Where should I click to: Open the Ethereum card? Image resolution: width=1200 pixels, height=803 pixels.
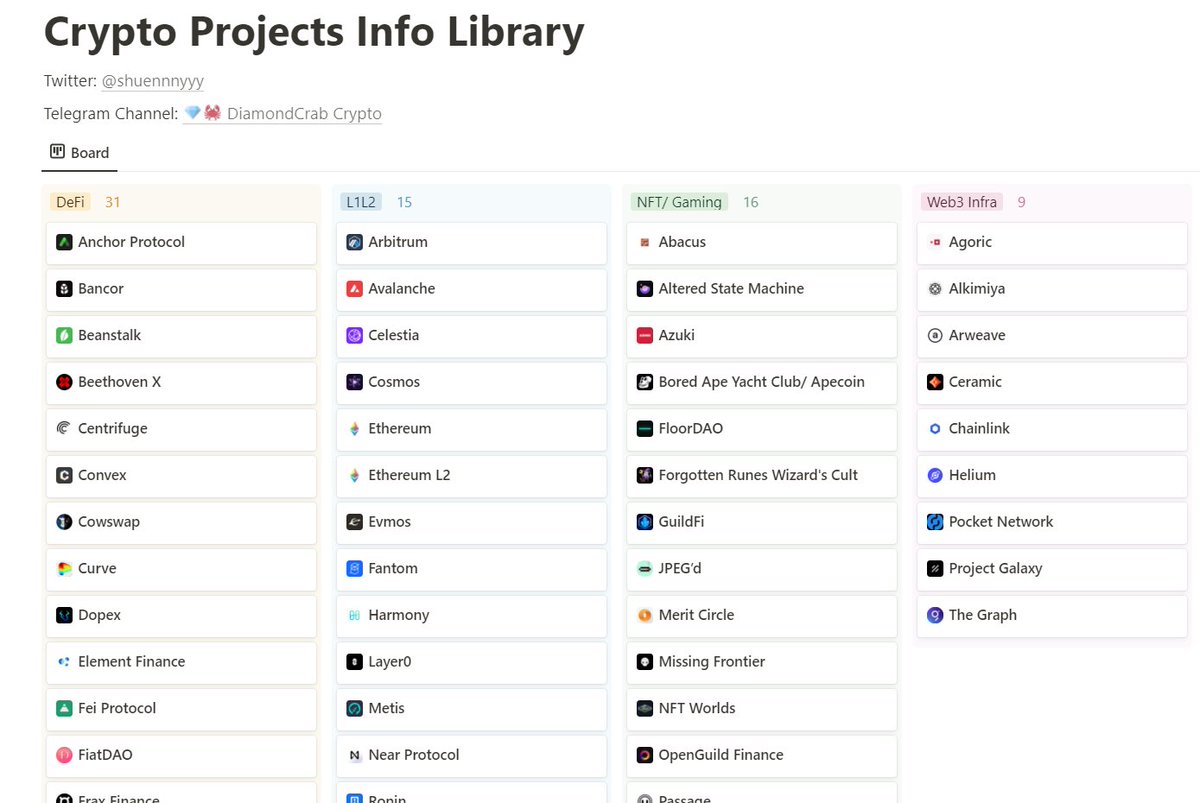pos(471,428)
